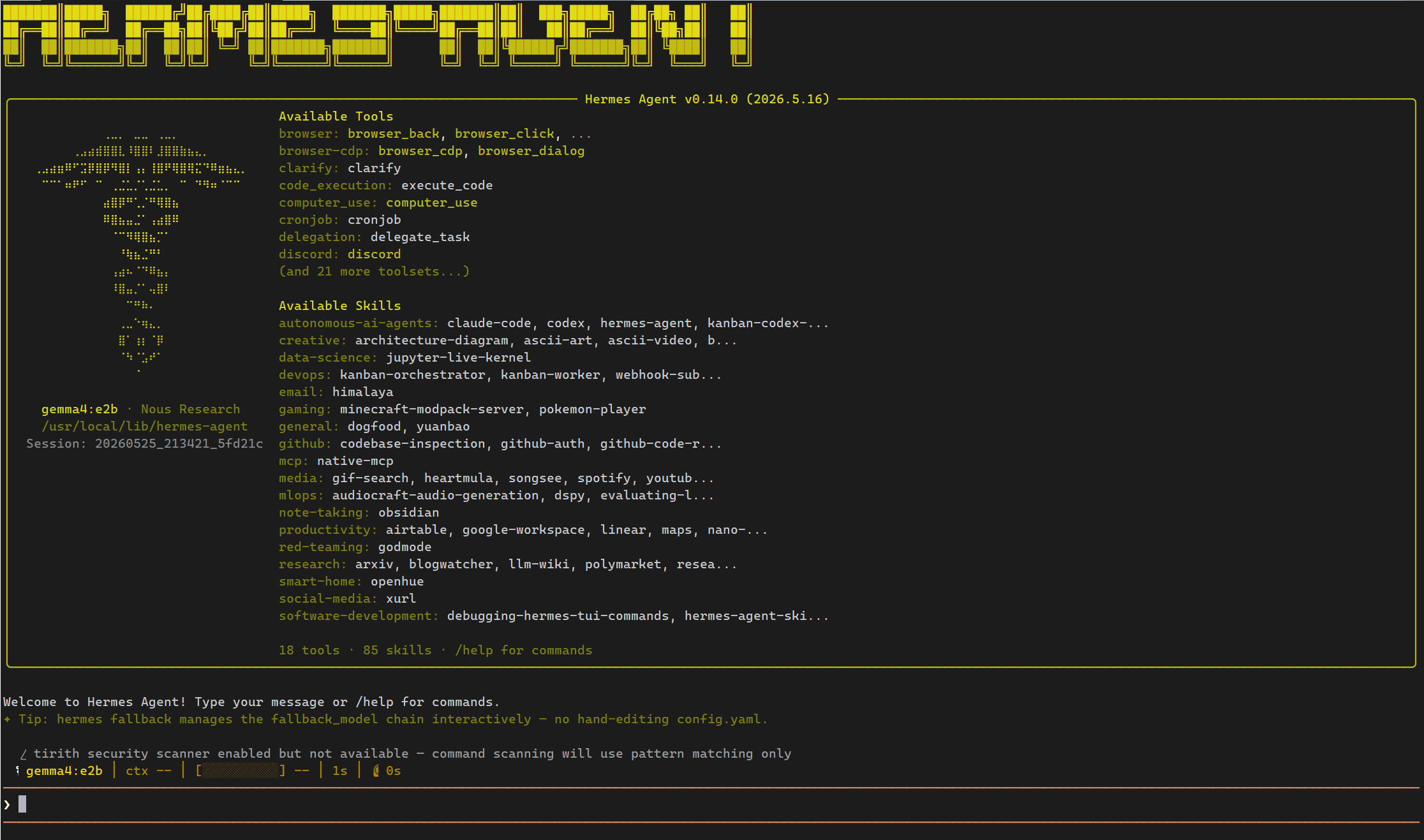
Task: Click the minecraft-modpack-server skill name
Action: coord(432,409)
